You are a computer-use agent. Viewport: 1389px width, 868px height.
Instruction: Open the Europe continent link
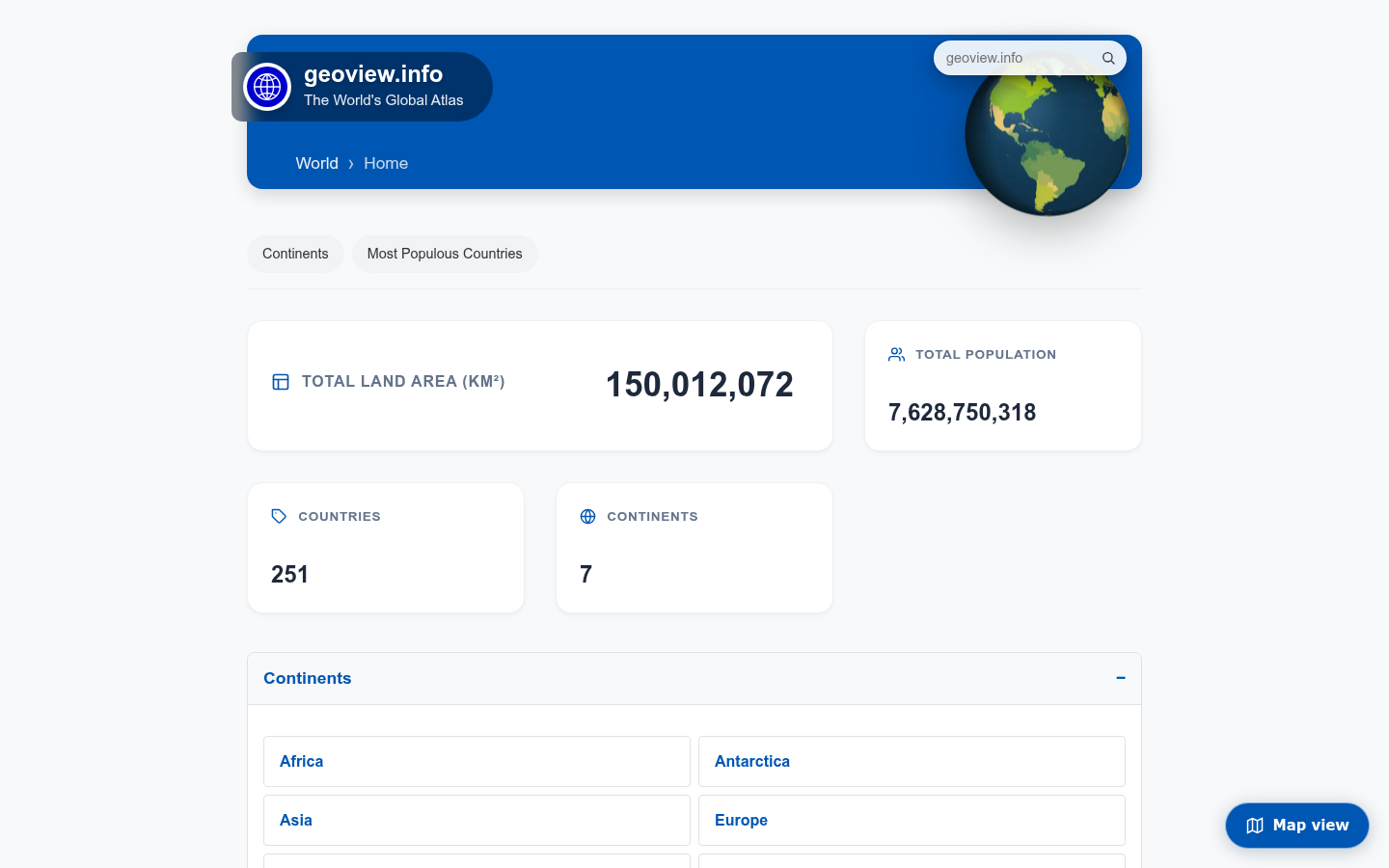pos(912,821)
